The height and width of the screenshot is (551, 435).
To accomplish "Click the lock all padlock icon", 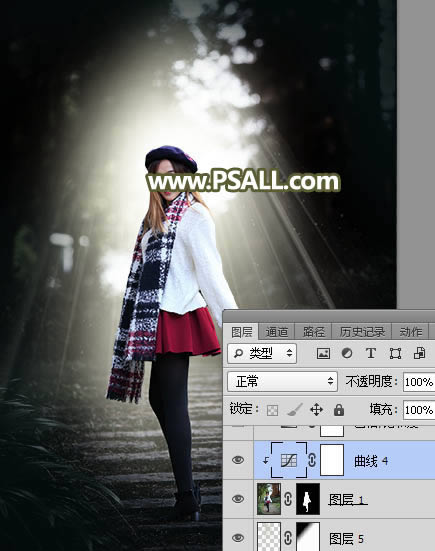I will click(339, 410).
